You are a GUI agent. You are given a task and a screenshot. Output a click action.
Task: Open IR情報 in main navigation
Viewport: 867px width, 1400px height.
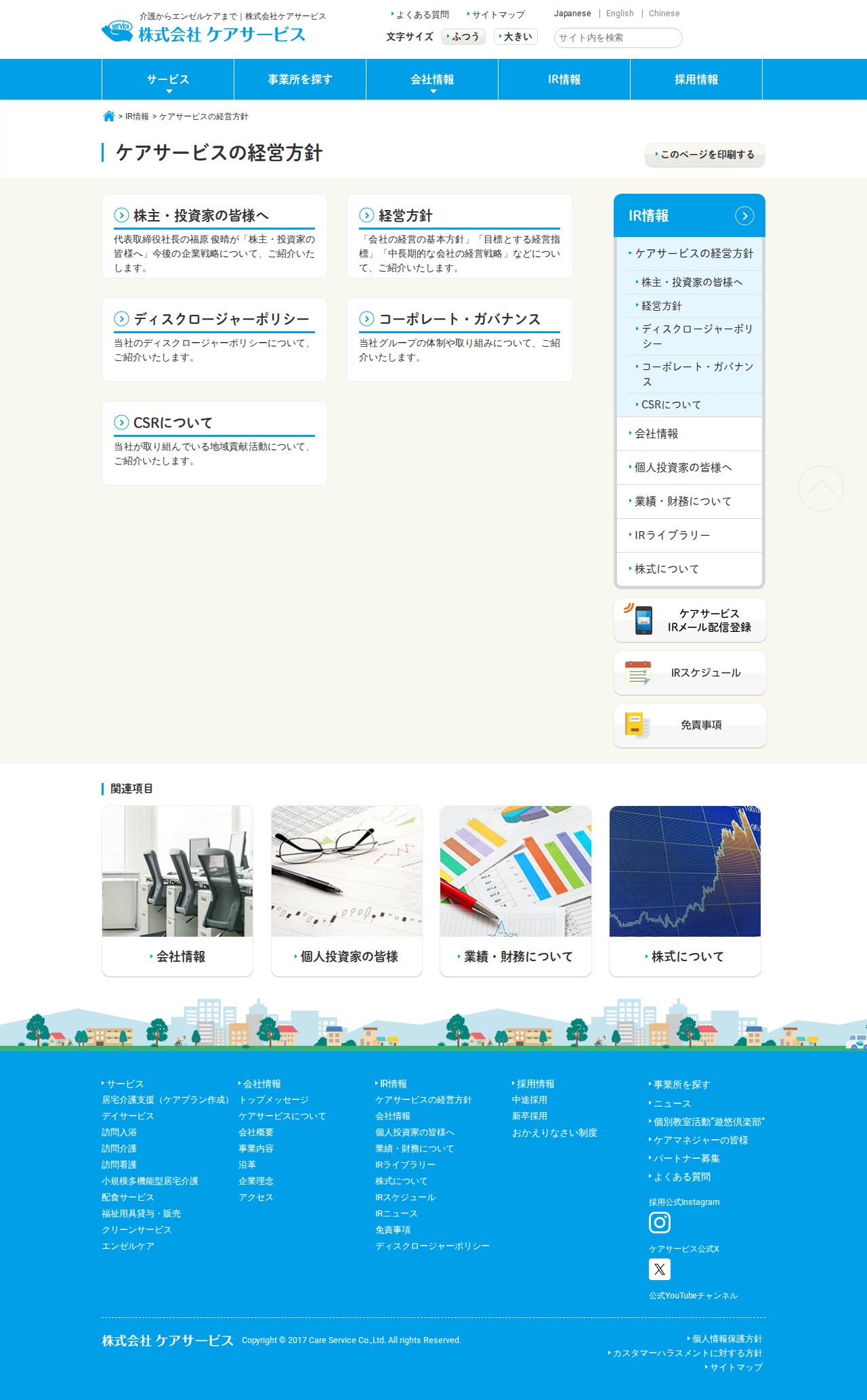pyautogui.click(x=564, y=79)
